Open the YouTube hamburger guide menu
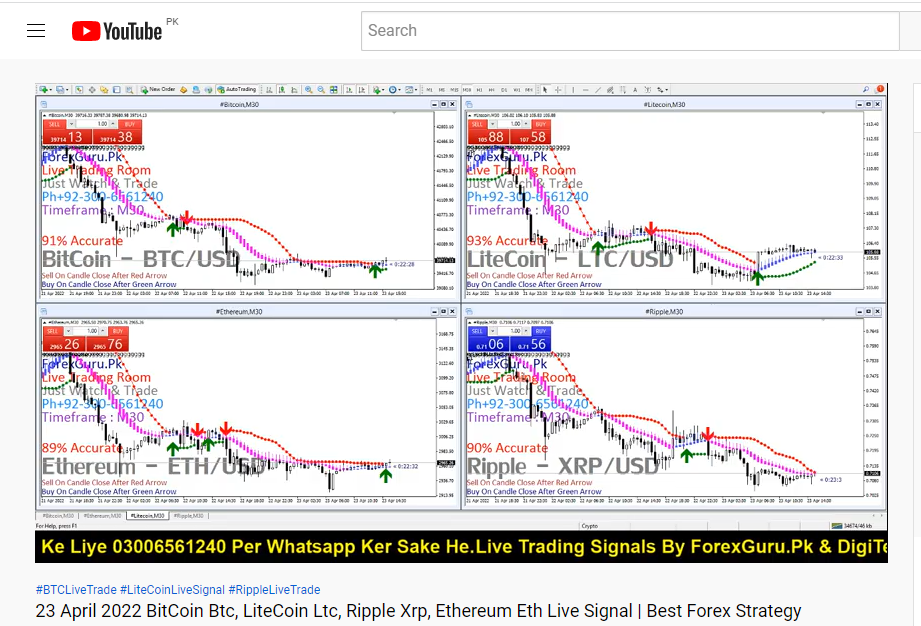The width and height of the screenshot is (921, 626). (36, 31)
